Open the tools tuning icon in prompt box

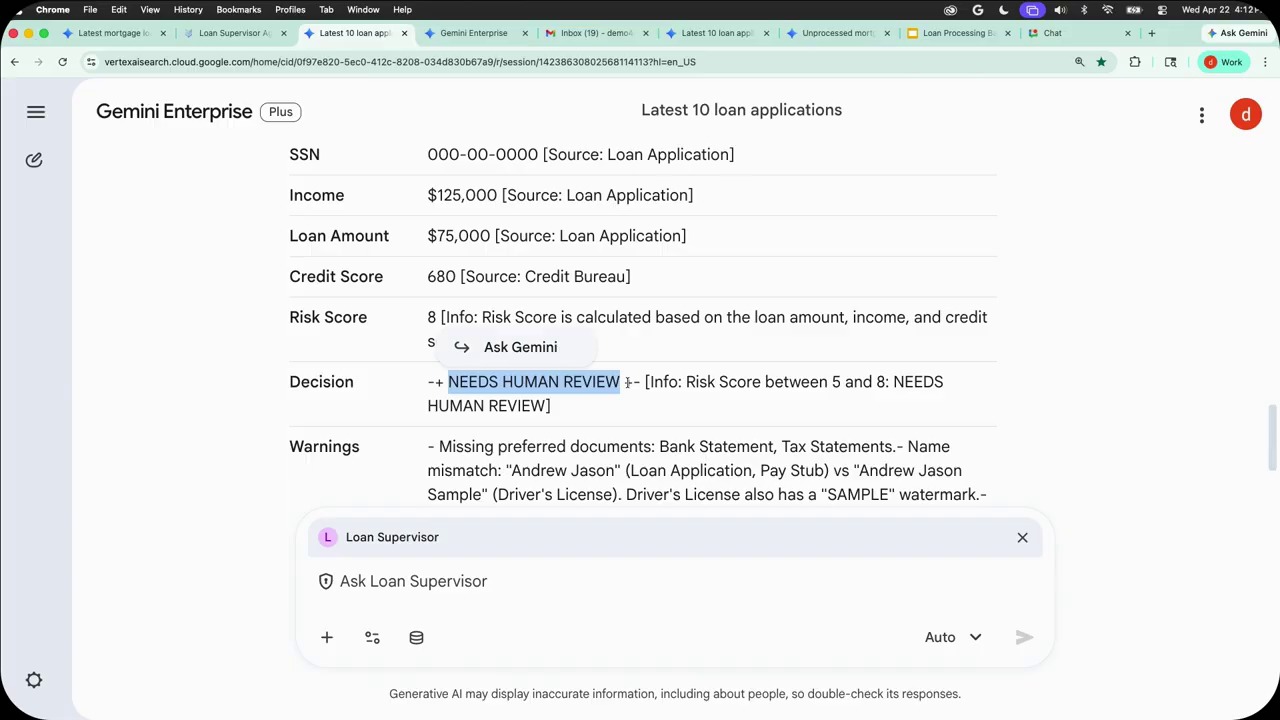pyautogui.click(x=372, y=637)
